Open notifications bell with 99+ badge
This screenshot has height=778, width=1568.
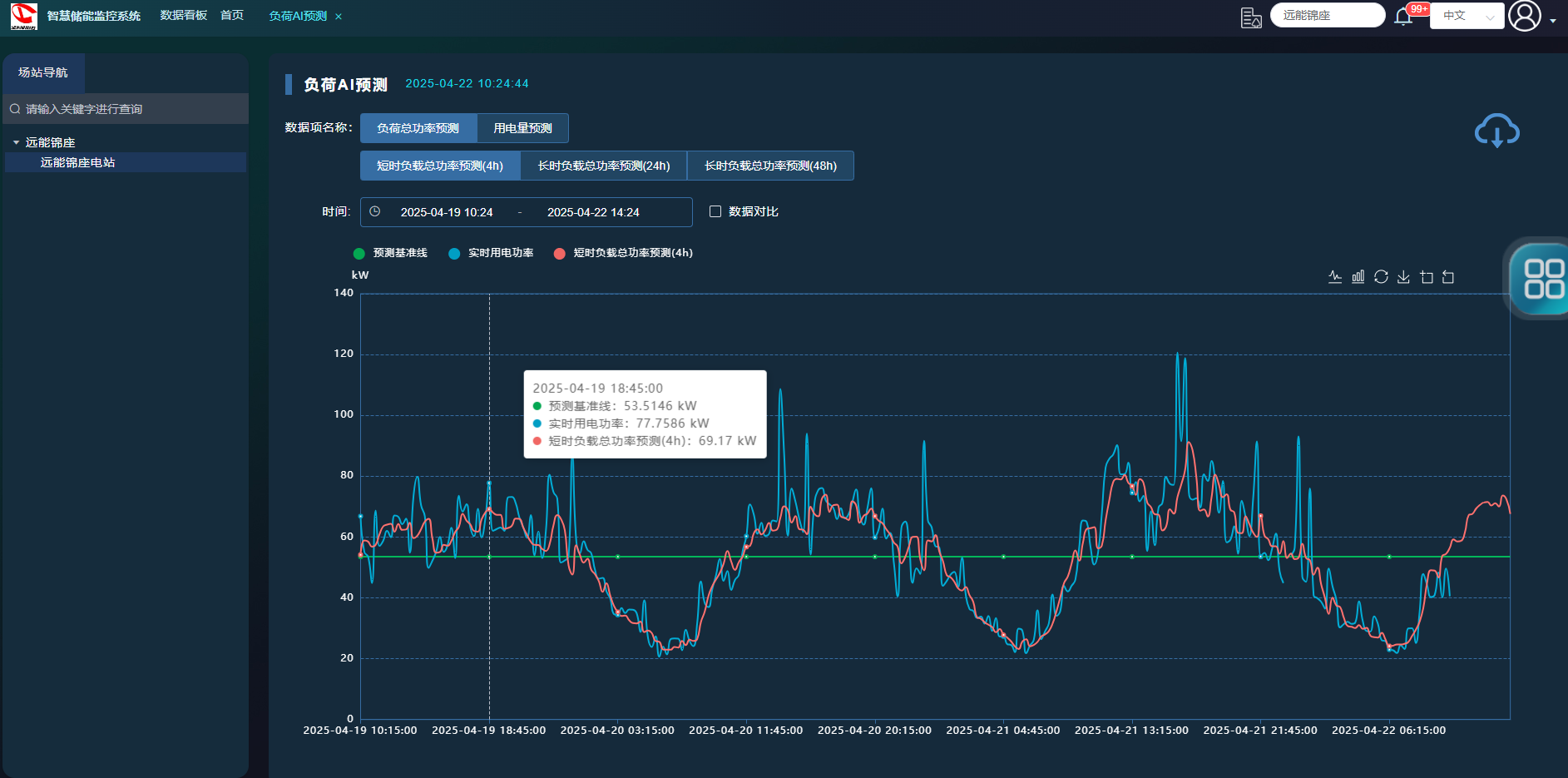[x=1404, y=17]
